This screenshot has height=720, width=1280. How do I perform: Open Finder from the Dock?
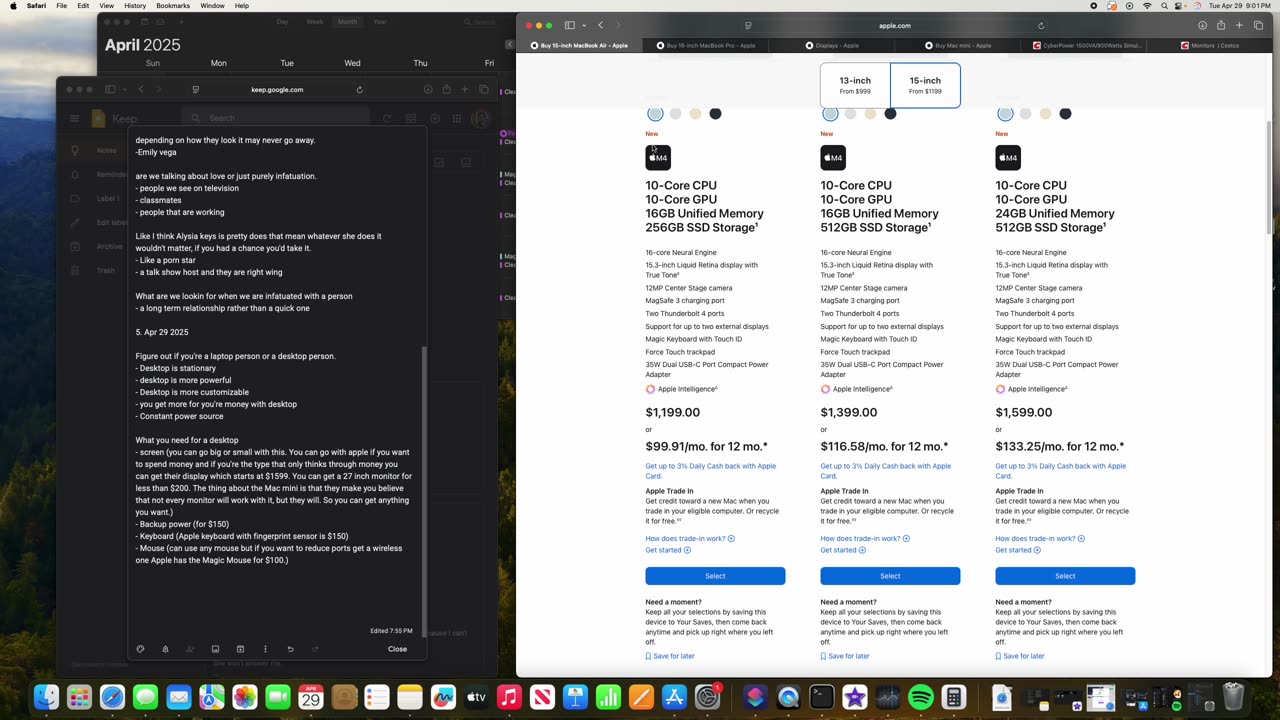[46, 697]
